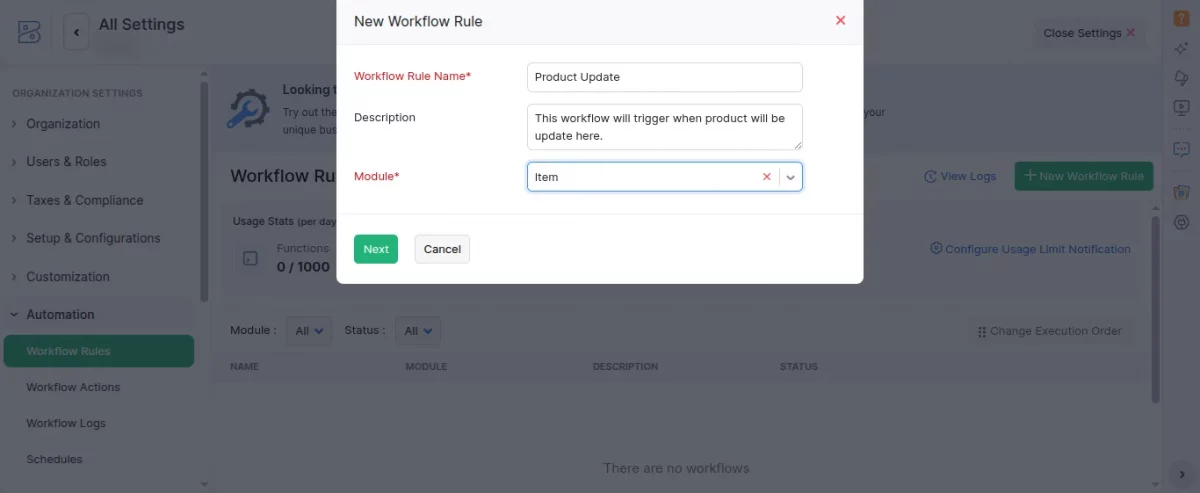Open the Module filter All dropdown

[309, 331]
